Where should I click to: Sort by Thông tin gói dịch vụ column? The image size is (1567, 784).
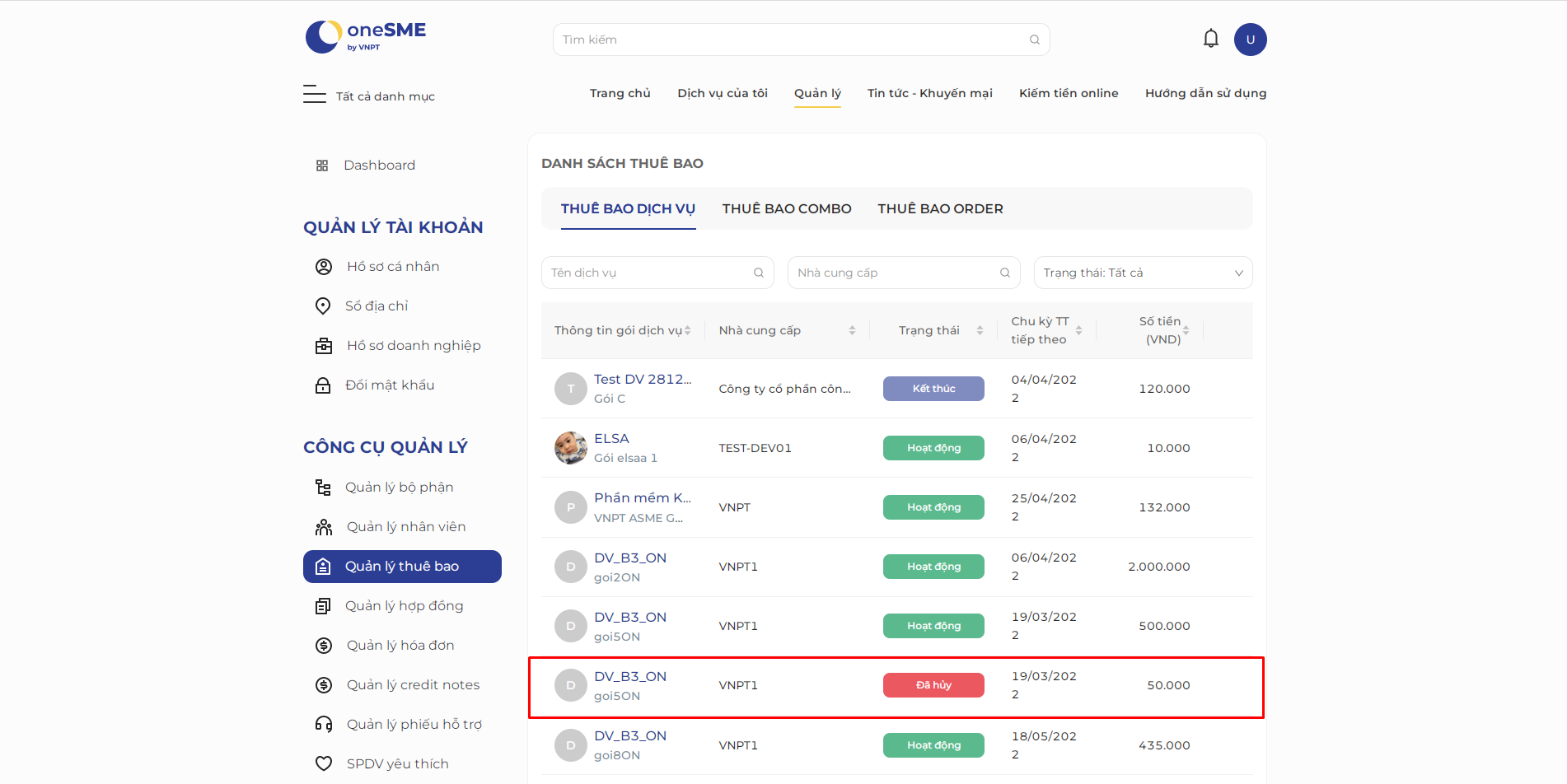[x=687, y=330]
